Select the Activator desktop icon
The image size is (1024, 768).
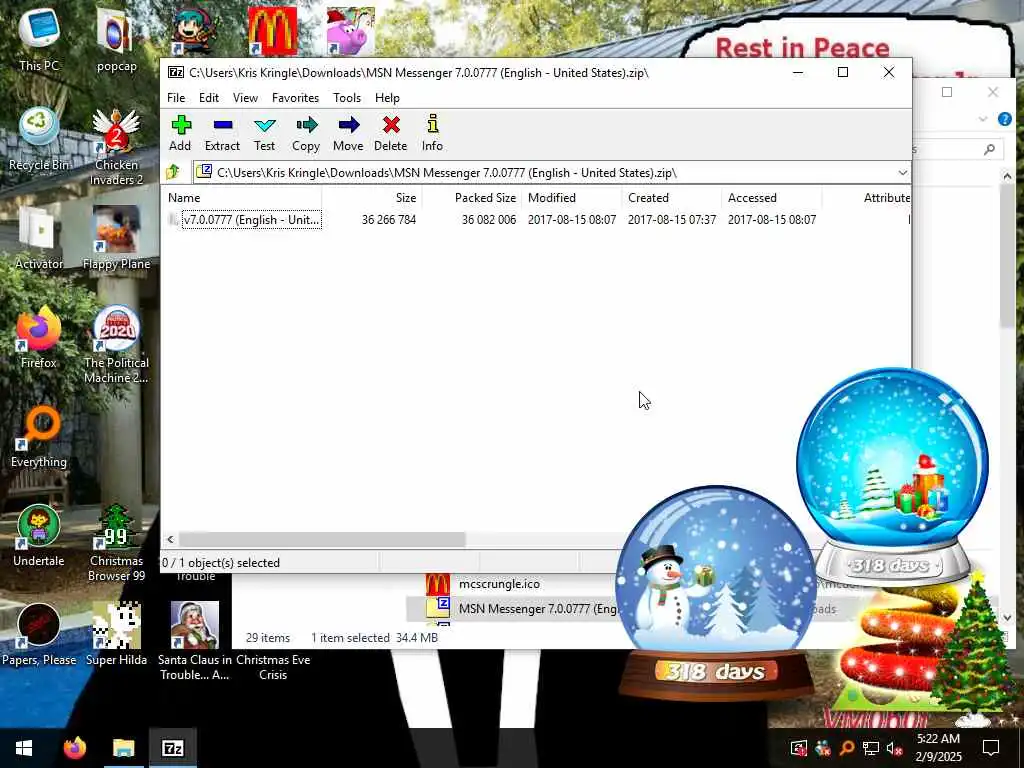(39, 238)
